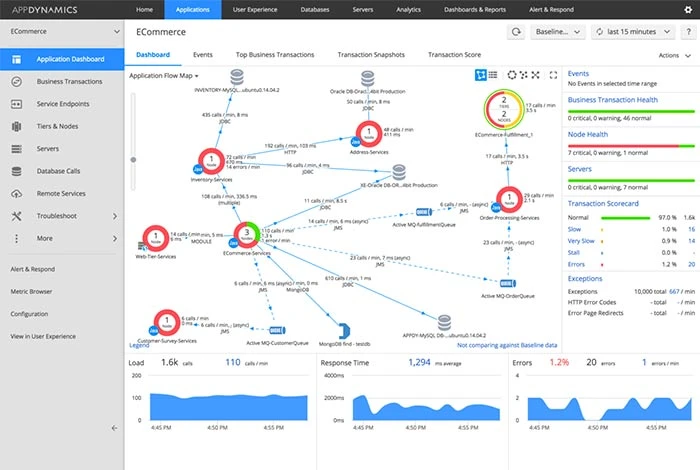The image size is (700, 470).
Task: Click the Oracle DB Production database icon at top
Action: (367, 79)
